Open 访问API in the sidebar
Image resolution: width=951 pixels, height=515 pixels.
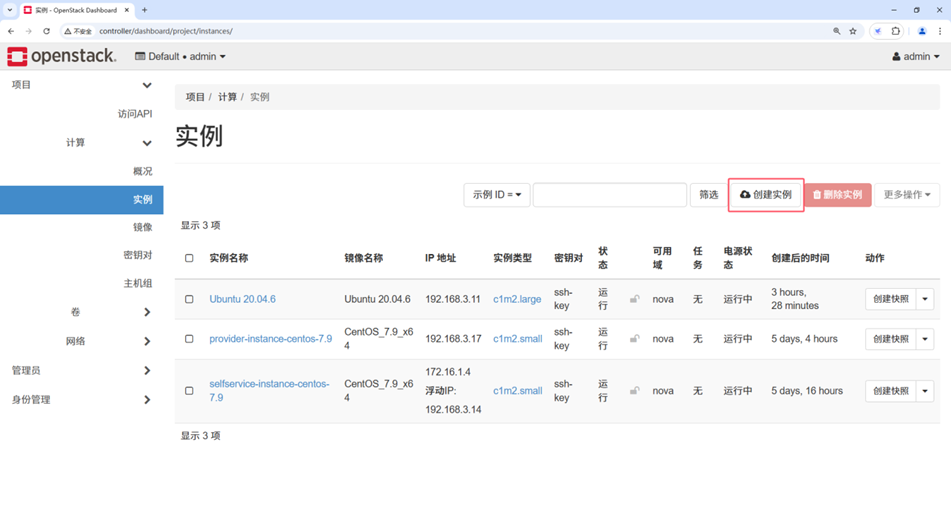135,113
